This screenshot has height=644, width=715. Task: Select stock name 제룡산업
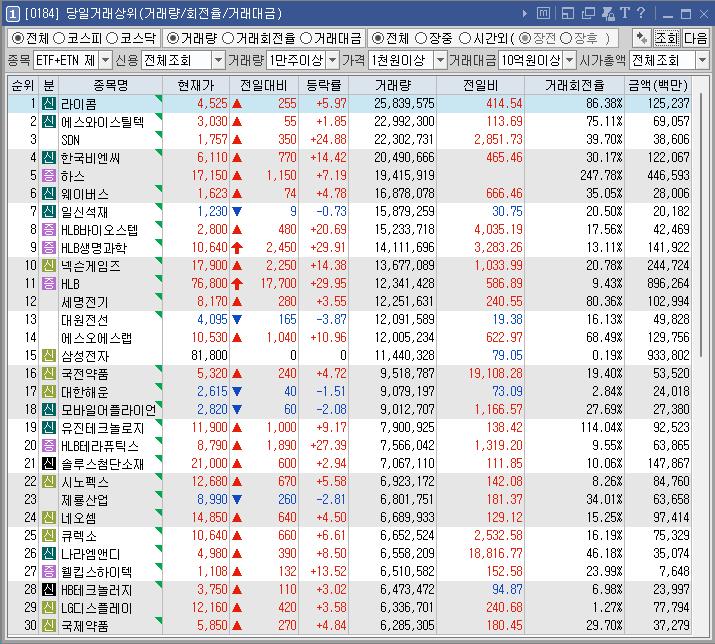click(84, 499)
